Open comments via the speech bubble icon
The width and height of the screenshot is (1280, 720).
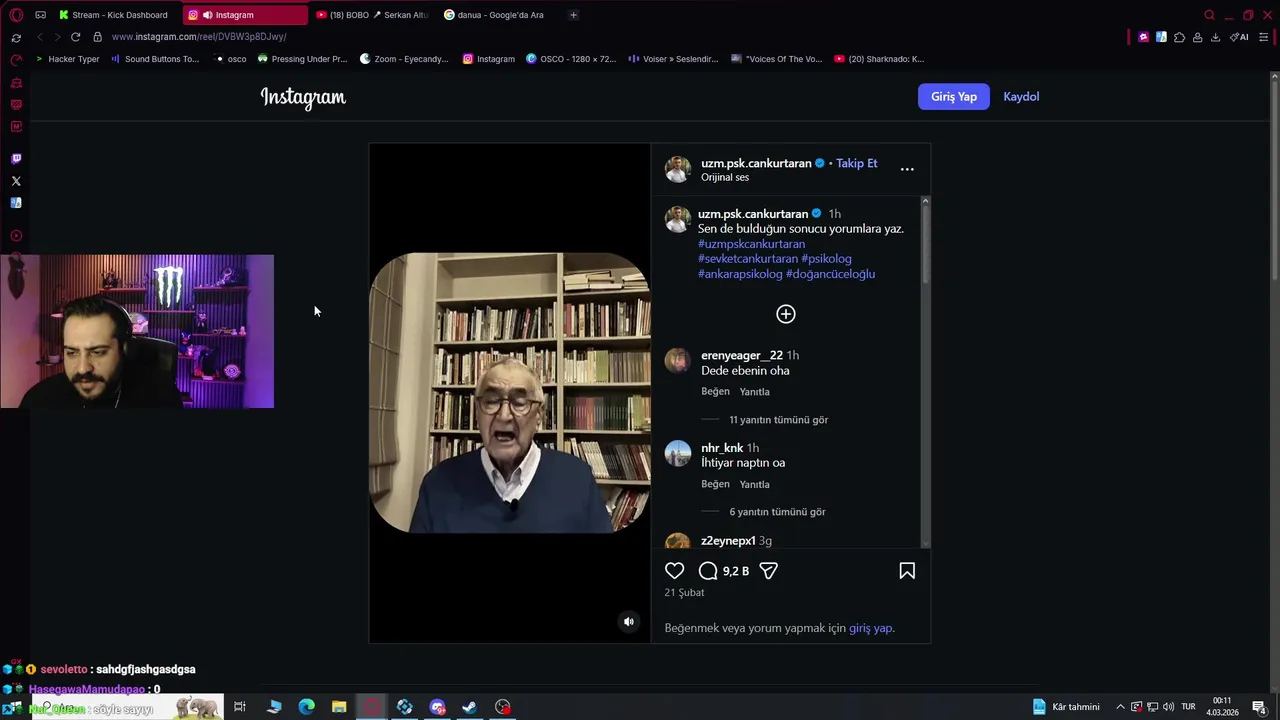[x=708, y=571]
